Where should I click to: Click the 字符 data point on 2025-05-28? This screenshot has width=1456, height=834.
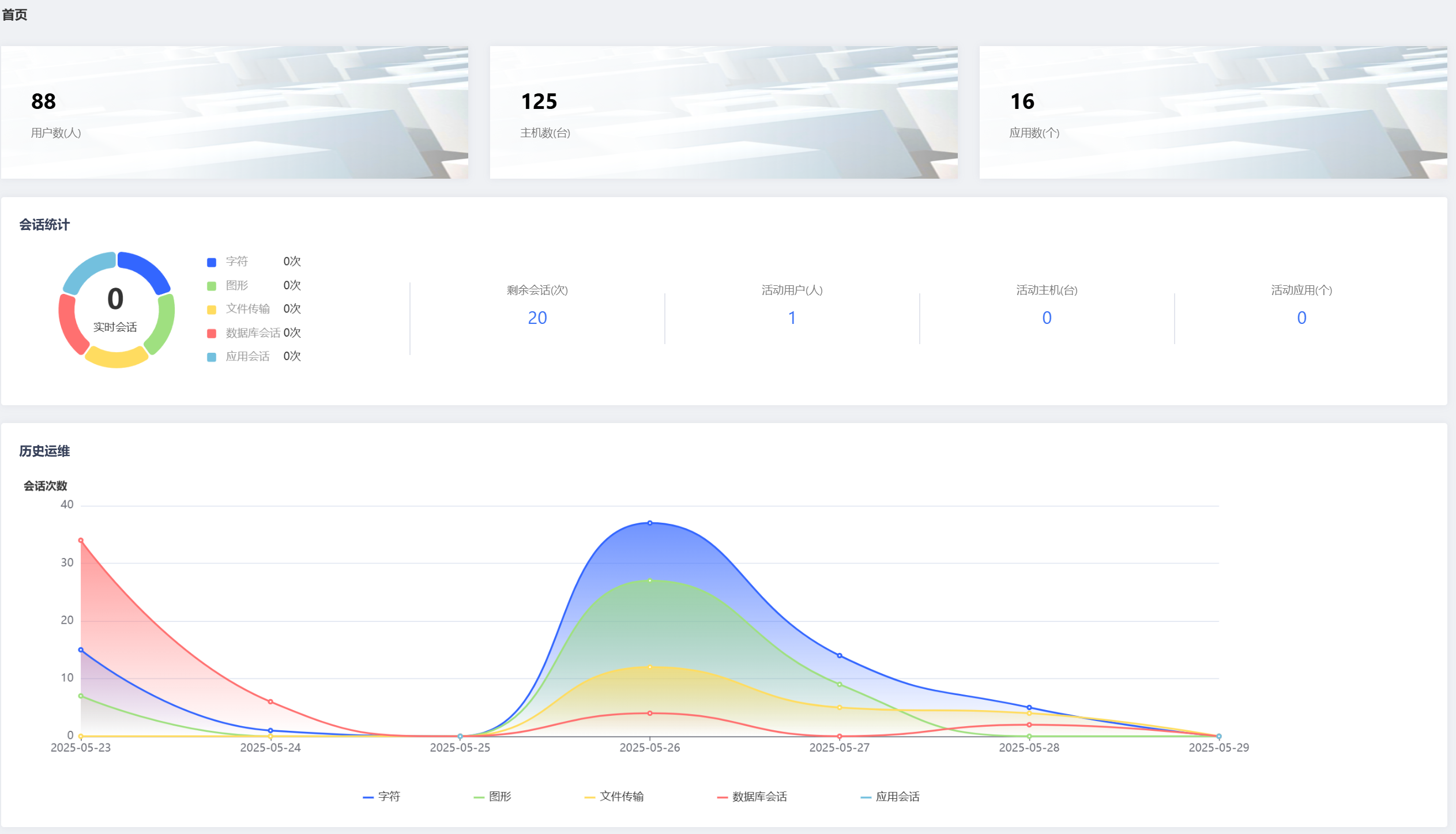[1029, 707]
